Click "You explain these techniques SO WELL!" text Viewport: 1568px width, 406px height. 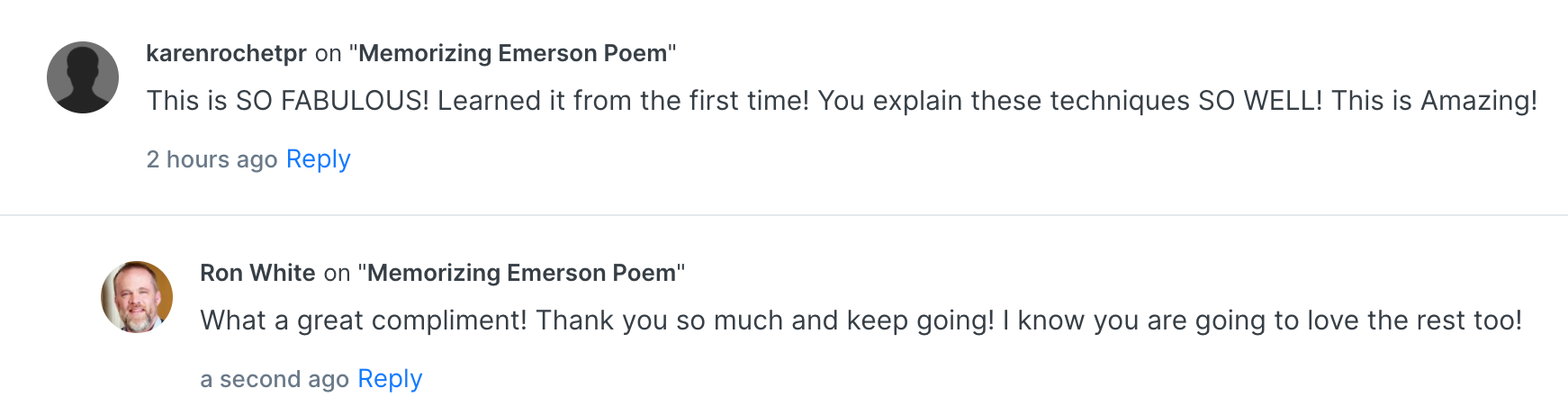(1069, 101)
